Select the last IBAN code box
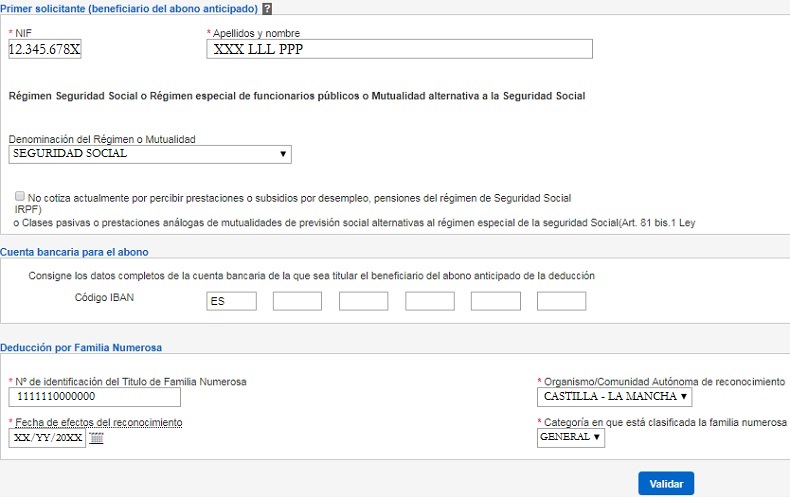The width and height of the screenshot is (790, 498). pos(561,301)
